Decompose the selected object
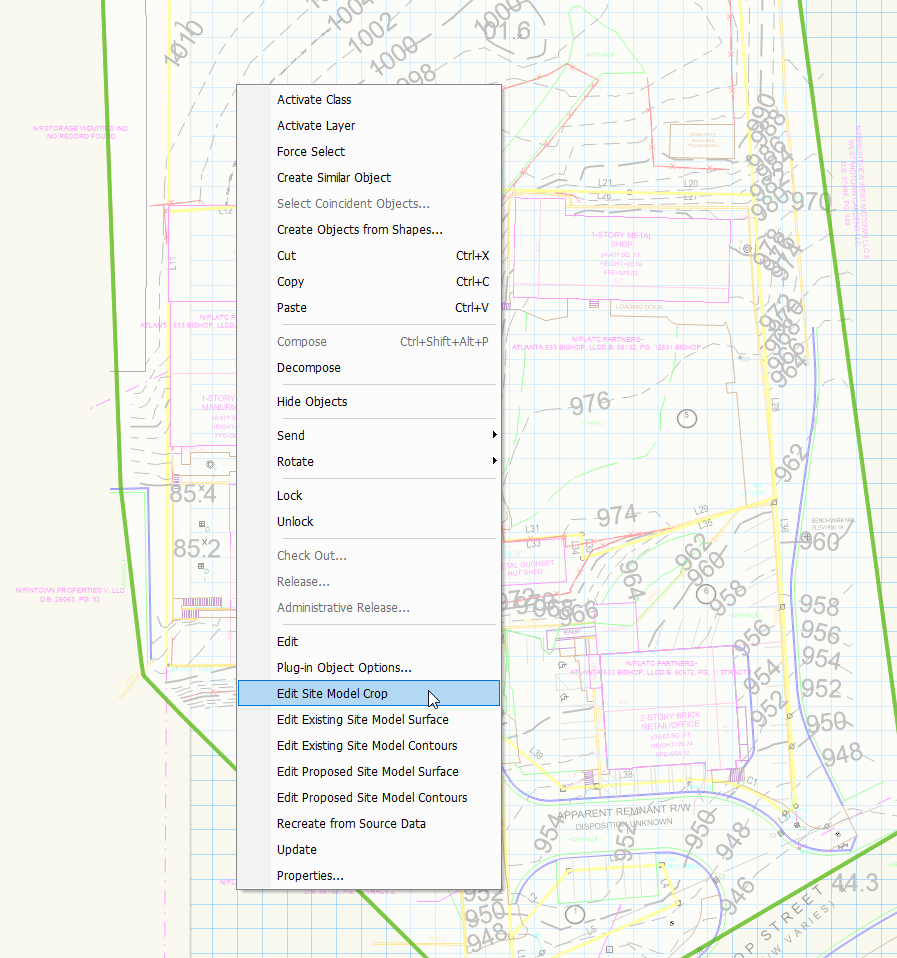Screen dimensions: 897x958 309,368
